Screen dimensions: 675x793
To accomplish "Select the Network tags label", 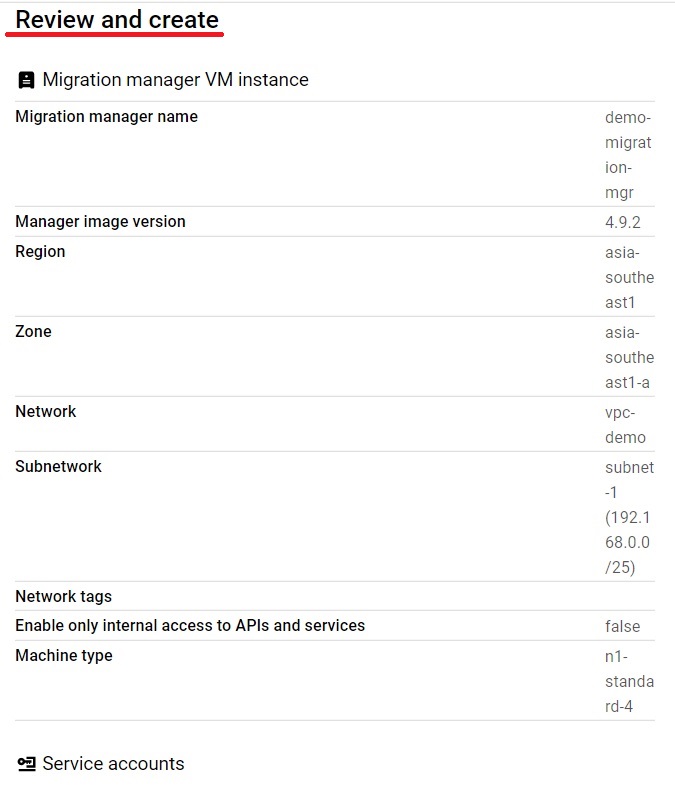I will coord(64,596).
